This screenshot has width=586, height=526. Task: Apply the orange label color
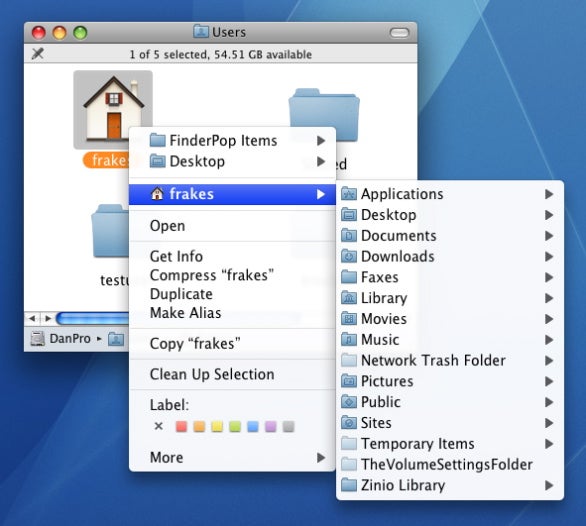[199, 426]
